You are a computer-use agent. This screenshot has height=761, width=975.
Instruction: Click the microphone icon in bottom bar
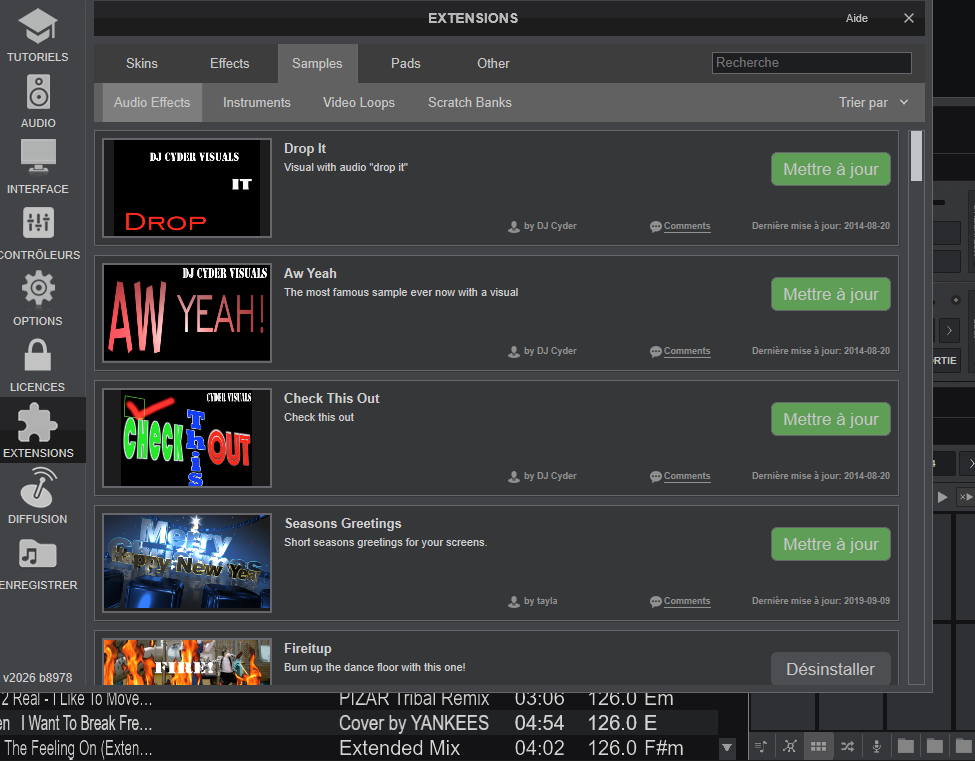click(876, 746)
